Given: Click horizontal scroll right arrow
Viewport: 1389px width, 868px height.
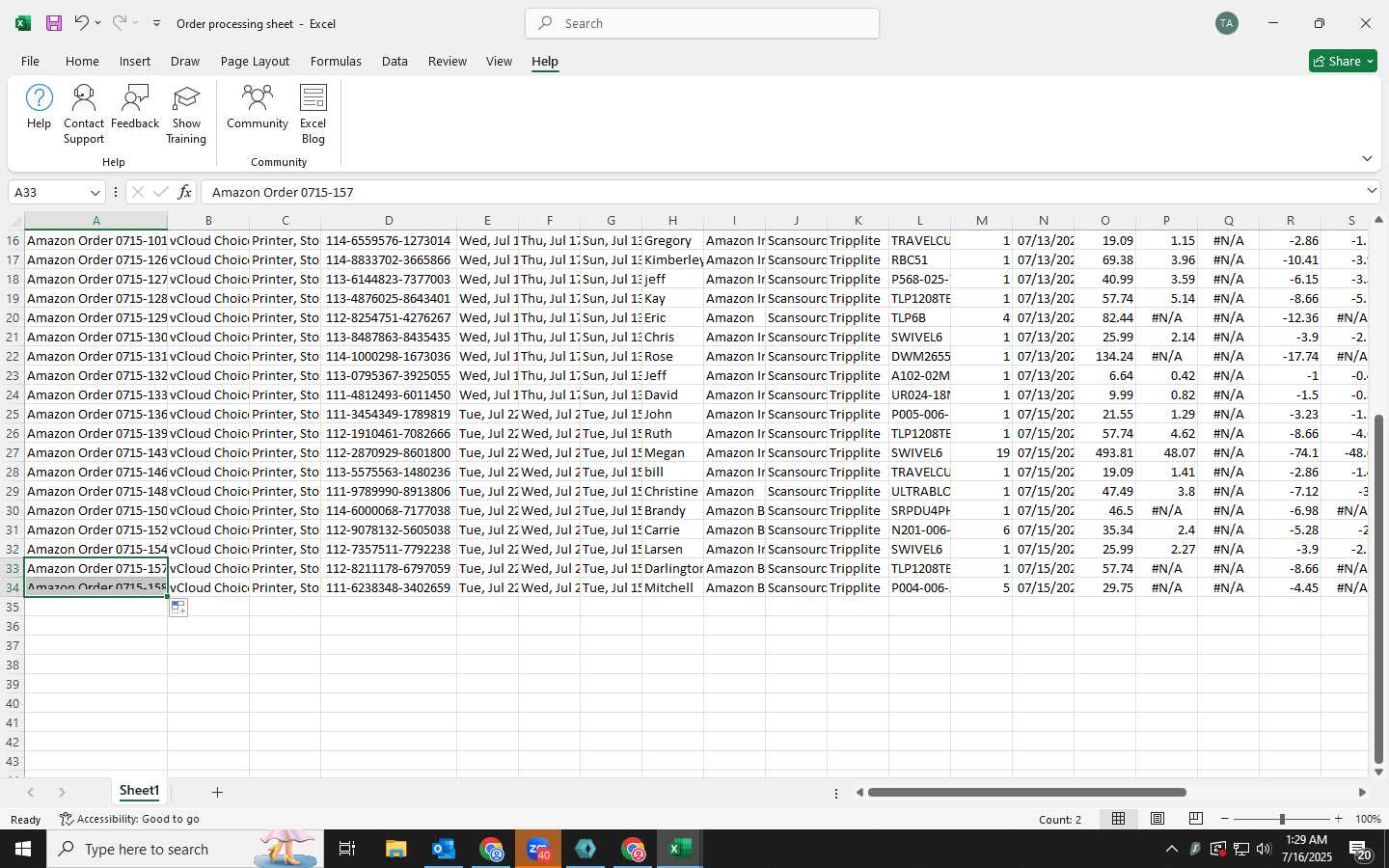Looking at the screenshot, I should coord(1361,793).
